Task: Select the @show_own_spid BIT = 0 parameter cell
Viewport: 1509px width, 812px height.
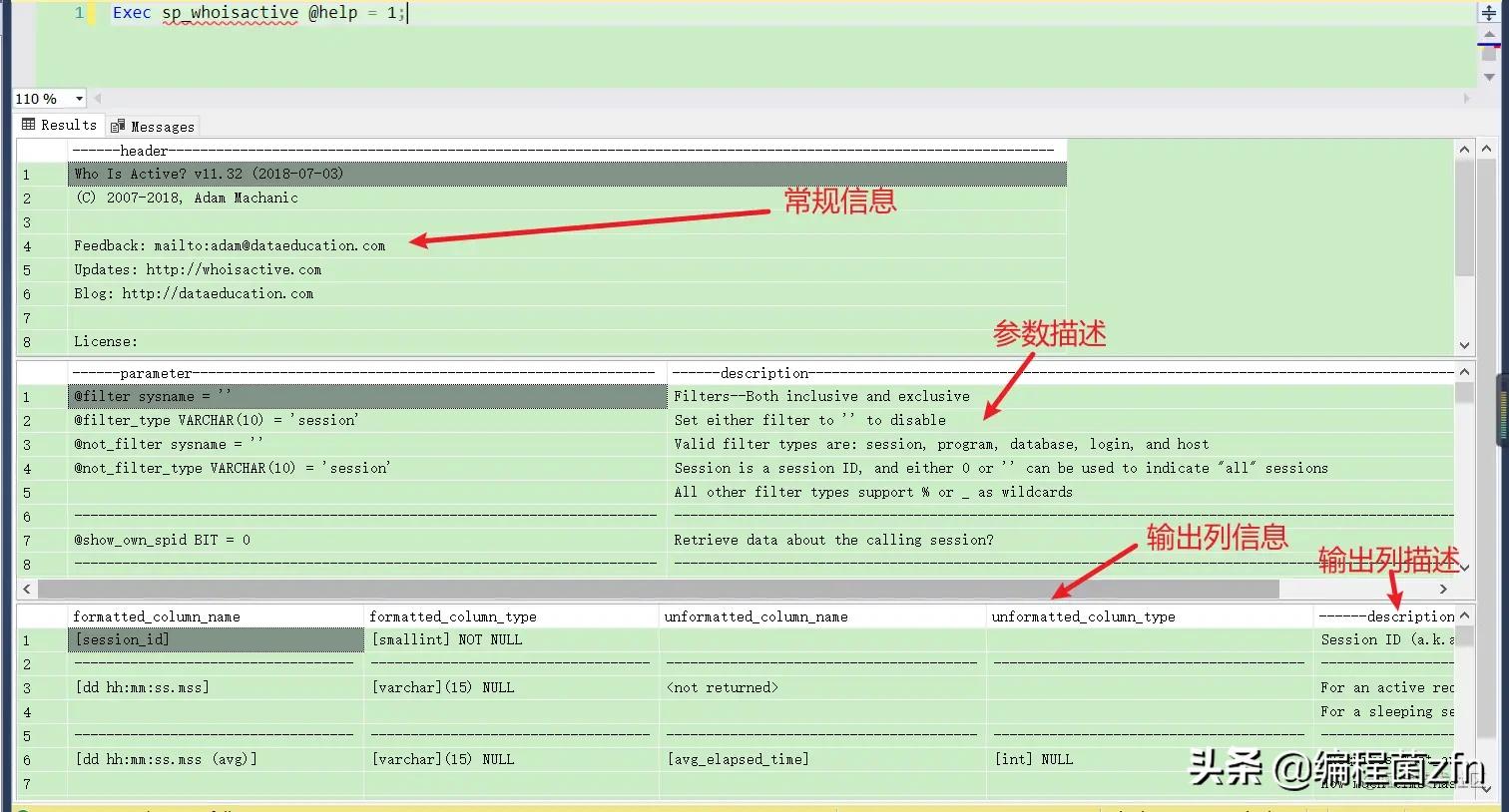Action: click(x=200, y=540)
